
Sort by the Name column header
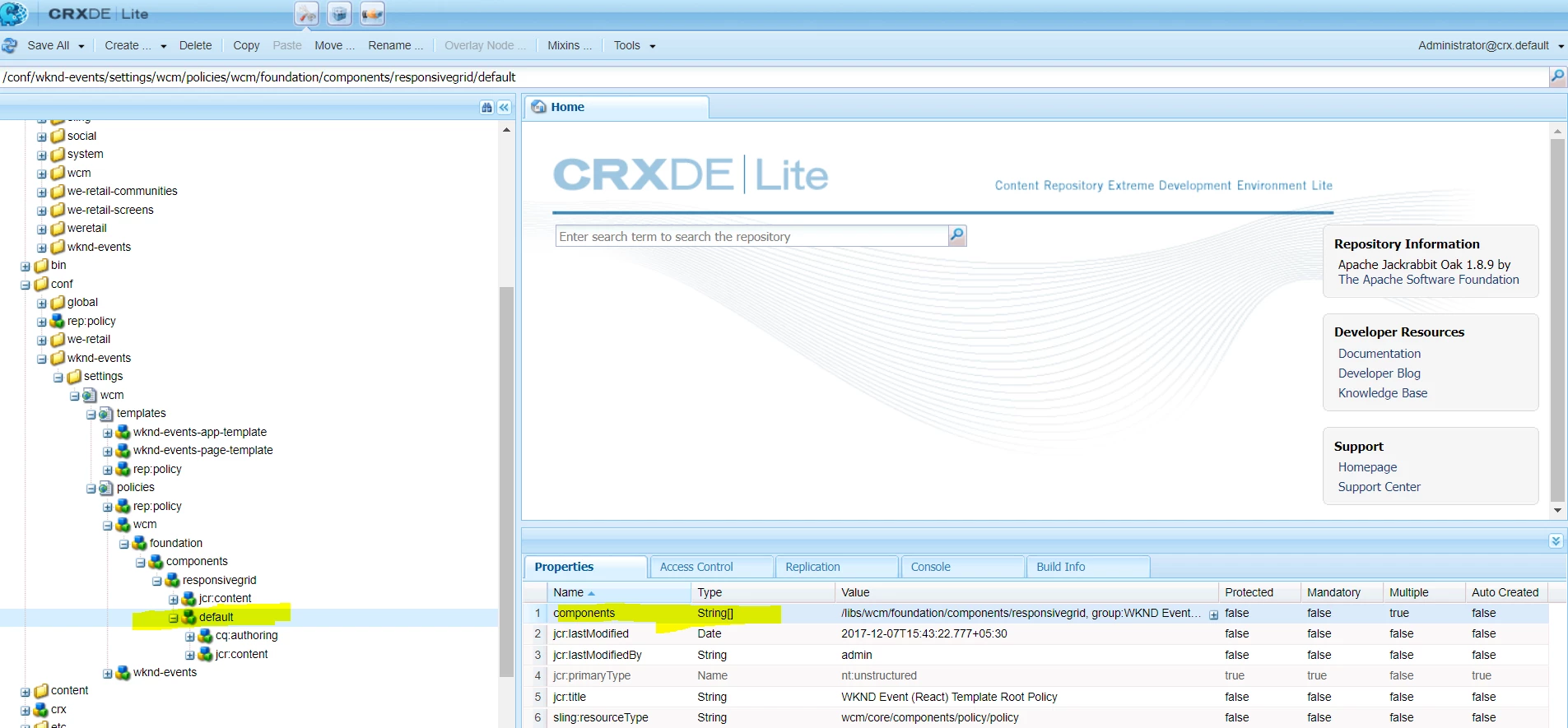(618, 592)
